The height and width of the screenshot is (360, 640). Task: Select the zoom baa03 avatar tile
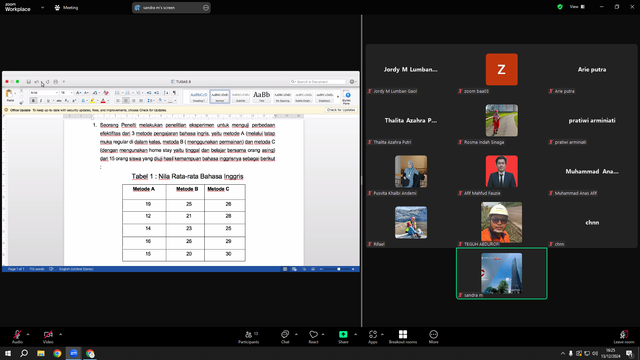[502, 69]
